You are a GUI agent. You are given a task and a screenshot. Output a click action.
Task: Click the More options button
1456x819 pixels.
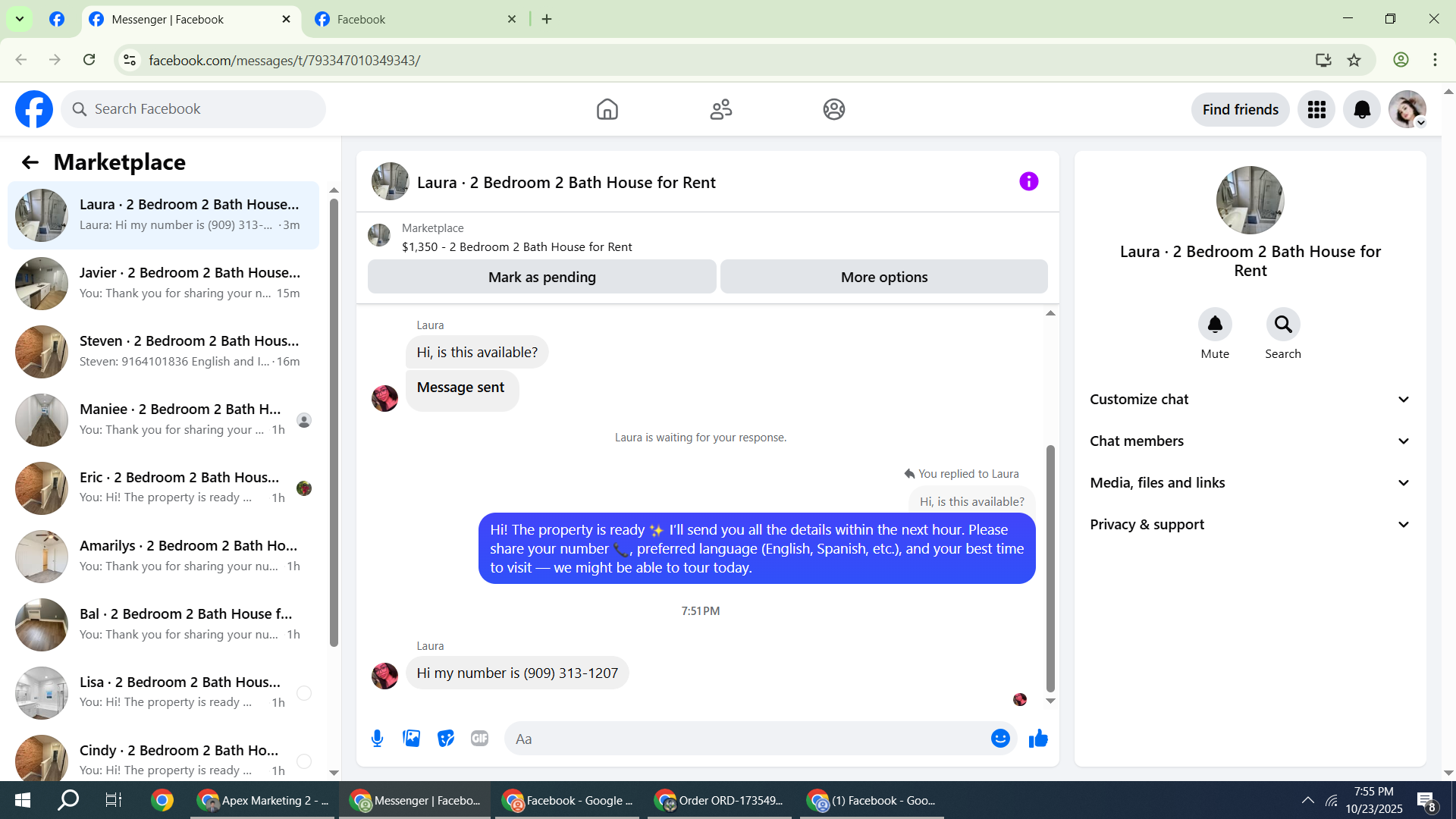(x=883, y=278)
